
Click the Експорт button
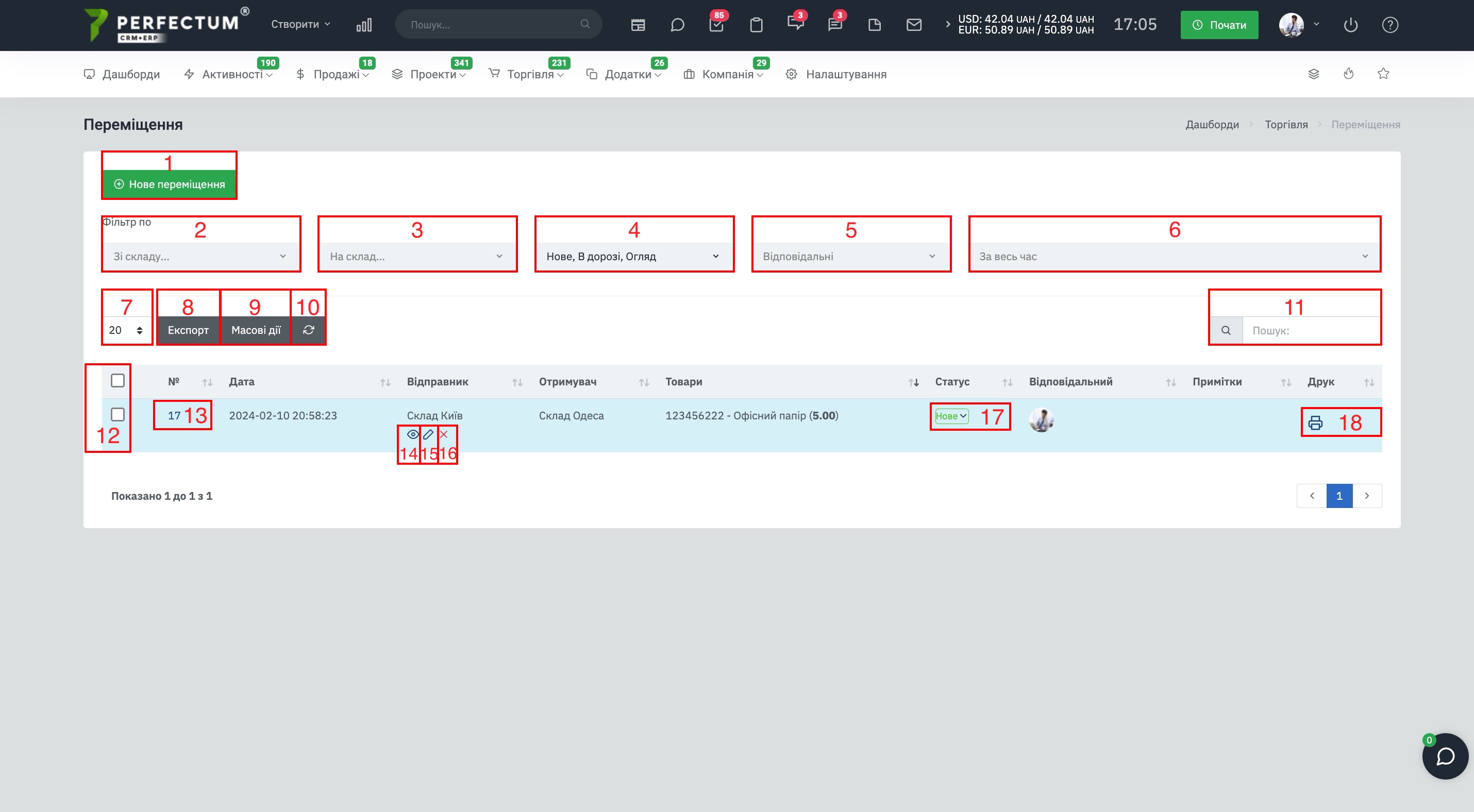pos(188,330)
